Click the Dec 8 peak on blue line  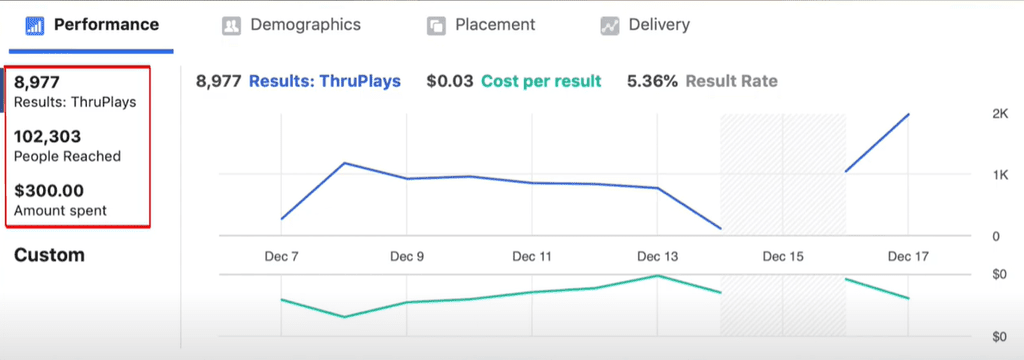(344, 163)
